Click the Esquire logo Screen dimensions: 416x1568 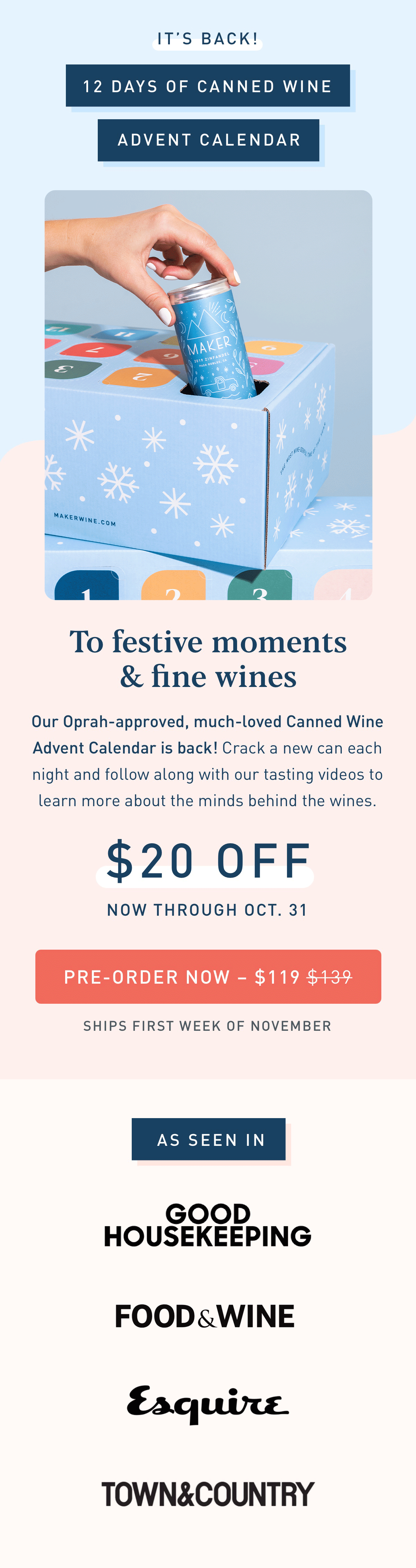(208, 1404)
